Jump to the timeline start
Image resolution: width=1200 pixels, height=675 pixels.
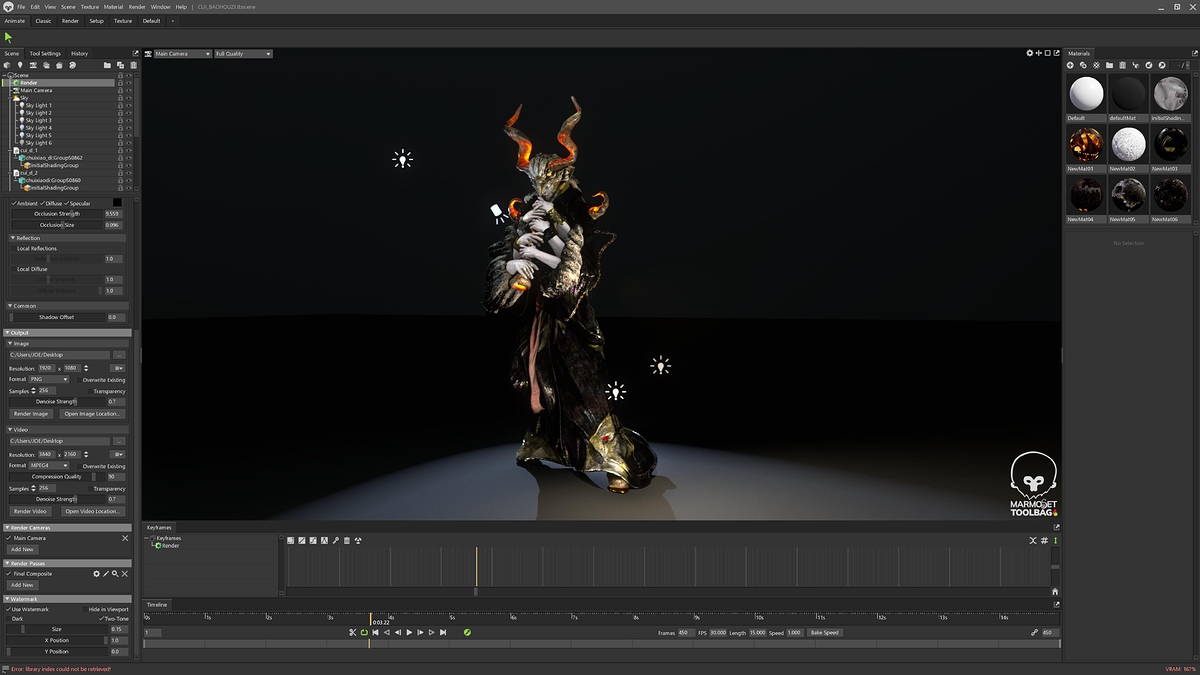(376, 632)
